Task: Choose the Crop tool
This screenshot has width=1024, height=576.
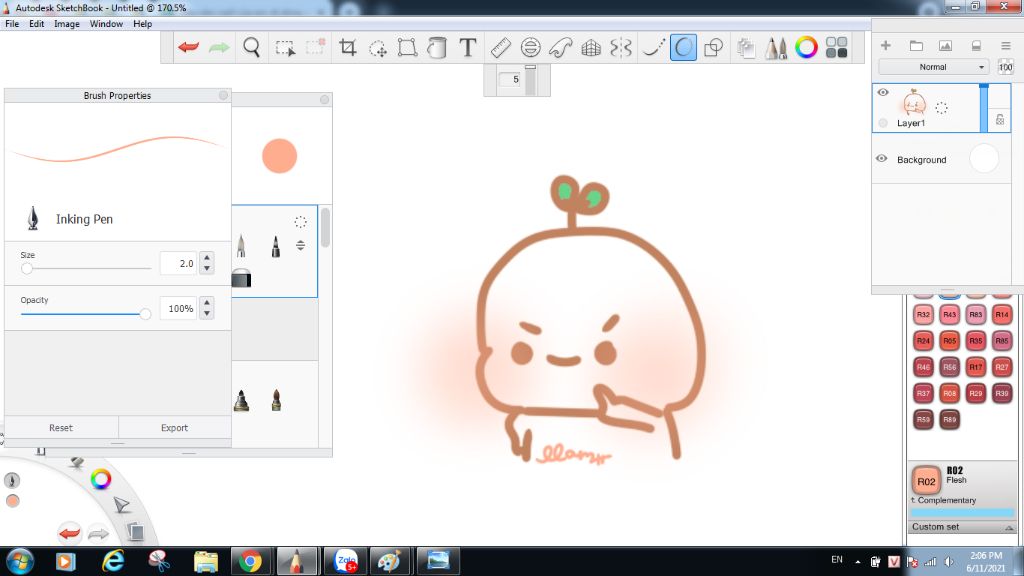Action: point(347,47)
